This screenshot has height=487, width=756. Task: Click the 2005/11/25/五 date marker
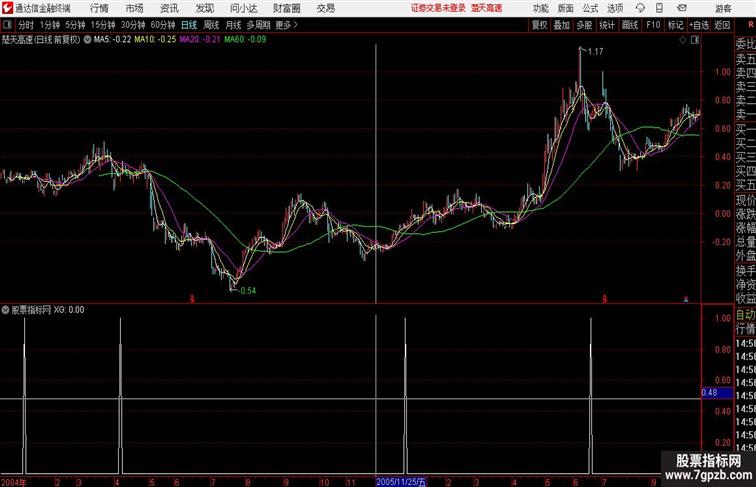tap(401, 482)
